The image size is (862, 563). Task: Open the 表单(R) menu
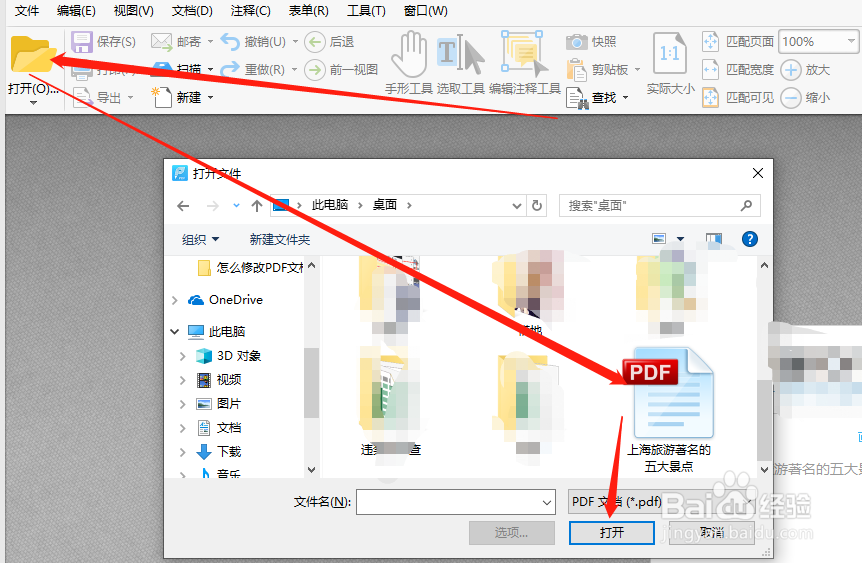(x=308, y=10)
